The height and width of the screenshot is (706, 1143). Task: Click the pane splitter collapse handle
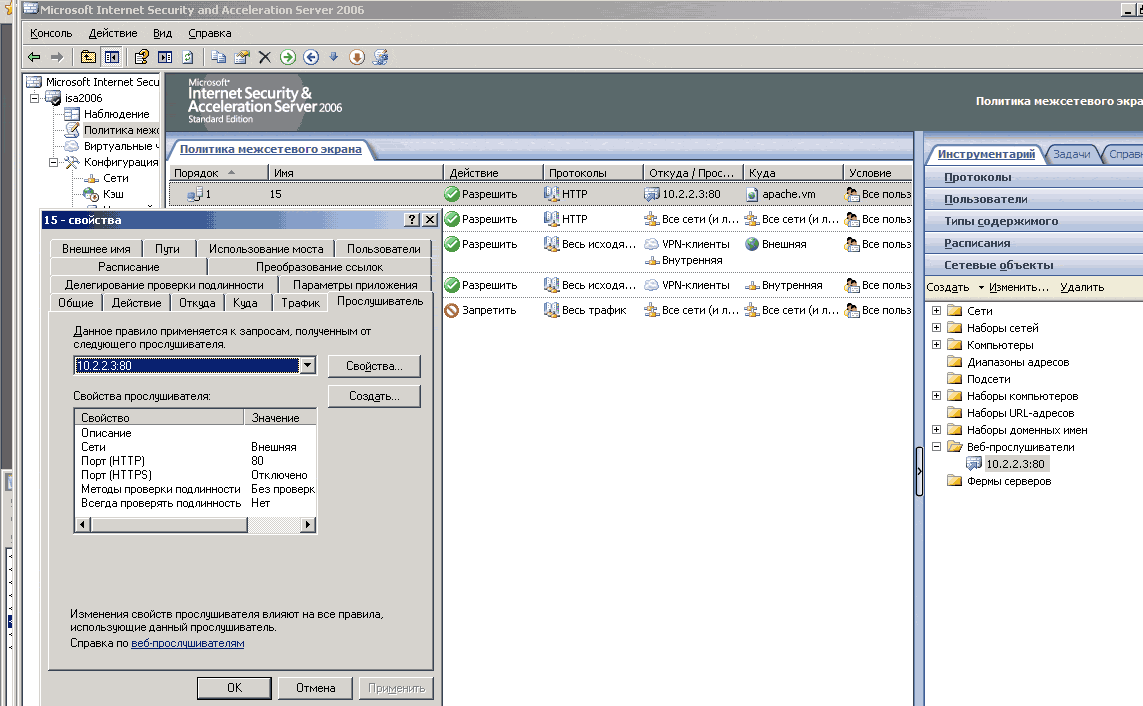point(919,471)
